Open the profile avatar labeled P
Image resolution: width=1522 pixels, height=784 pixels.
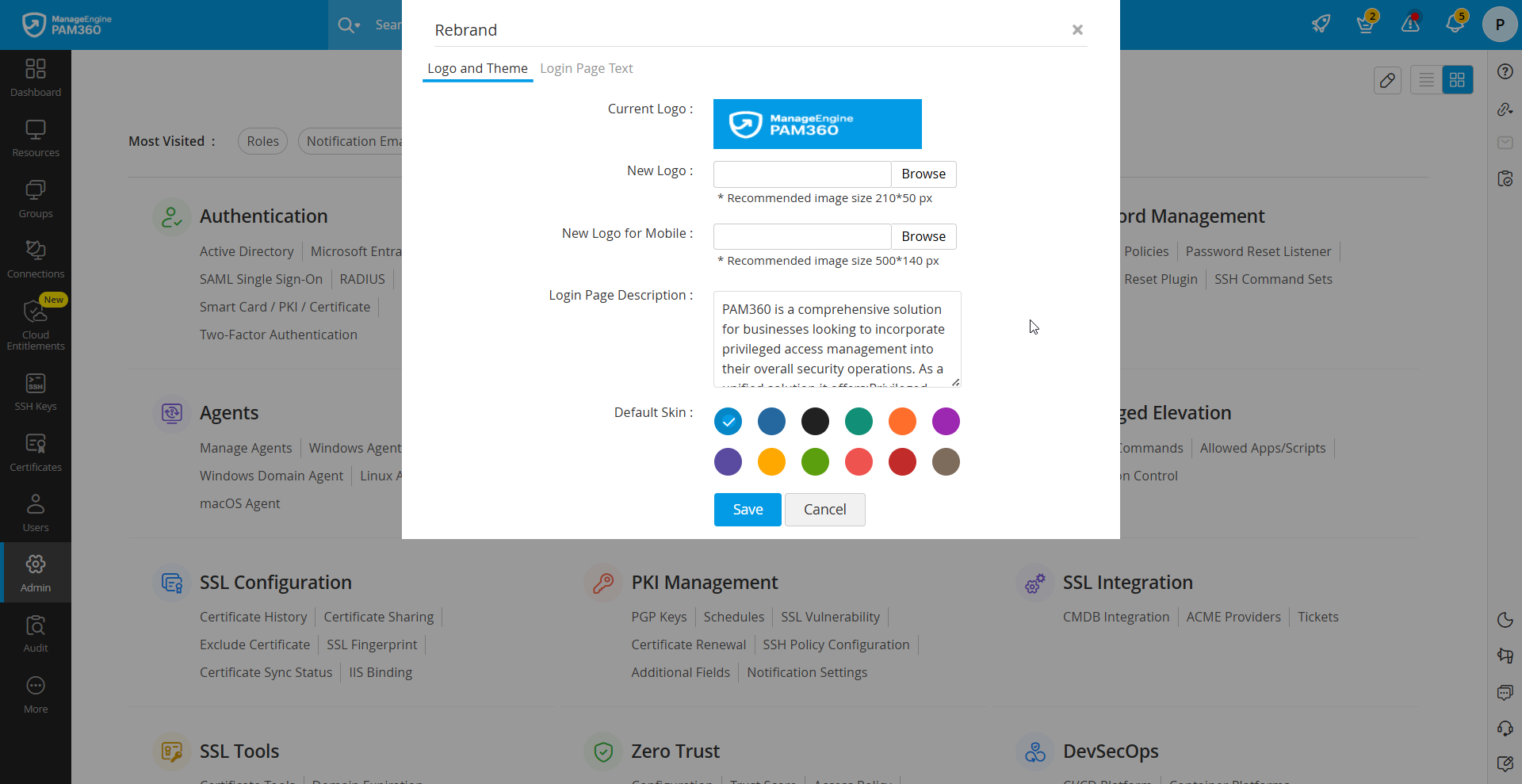pos(1500,25)
